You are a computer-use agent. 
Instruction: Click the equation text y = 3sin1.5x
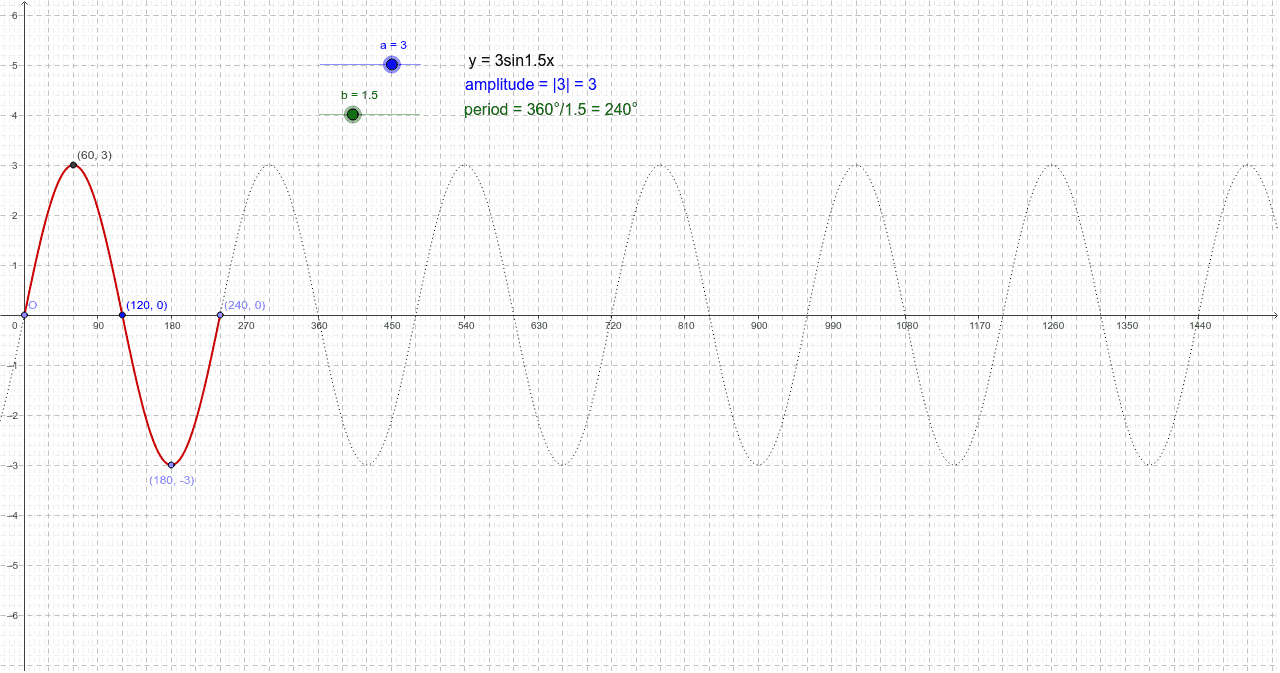510,61
